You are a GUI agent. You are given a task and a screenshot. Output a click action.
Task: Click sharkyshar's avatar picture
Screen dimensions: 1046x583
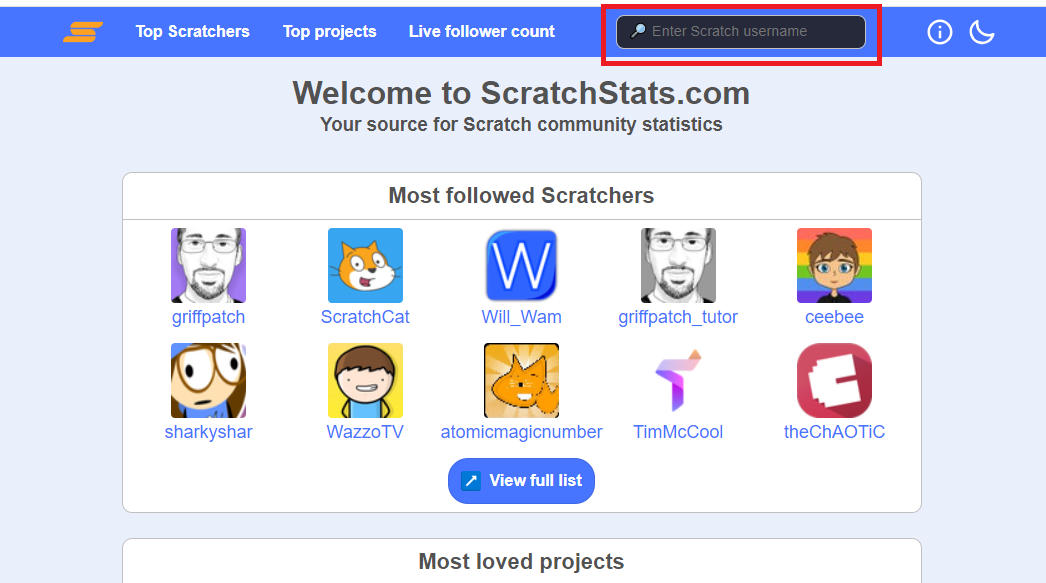(208, 380)
